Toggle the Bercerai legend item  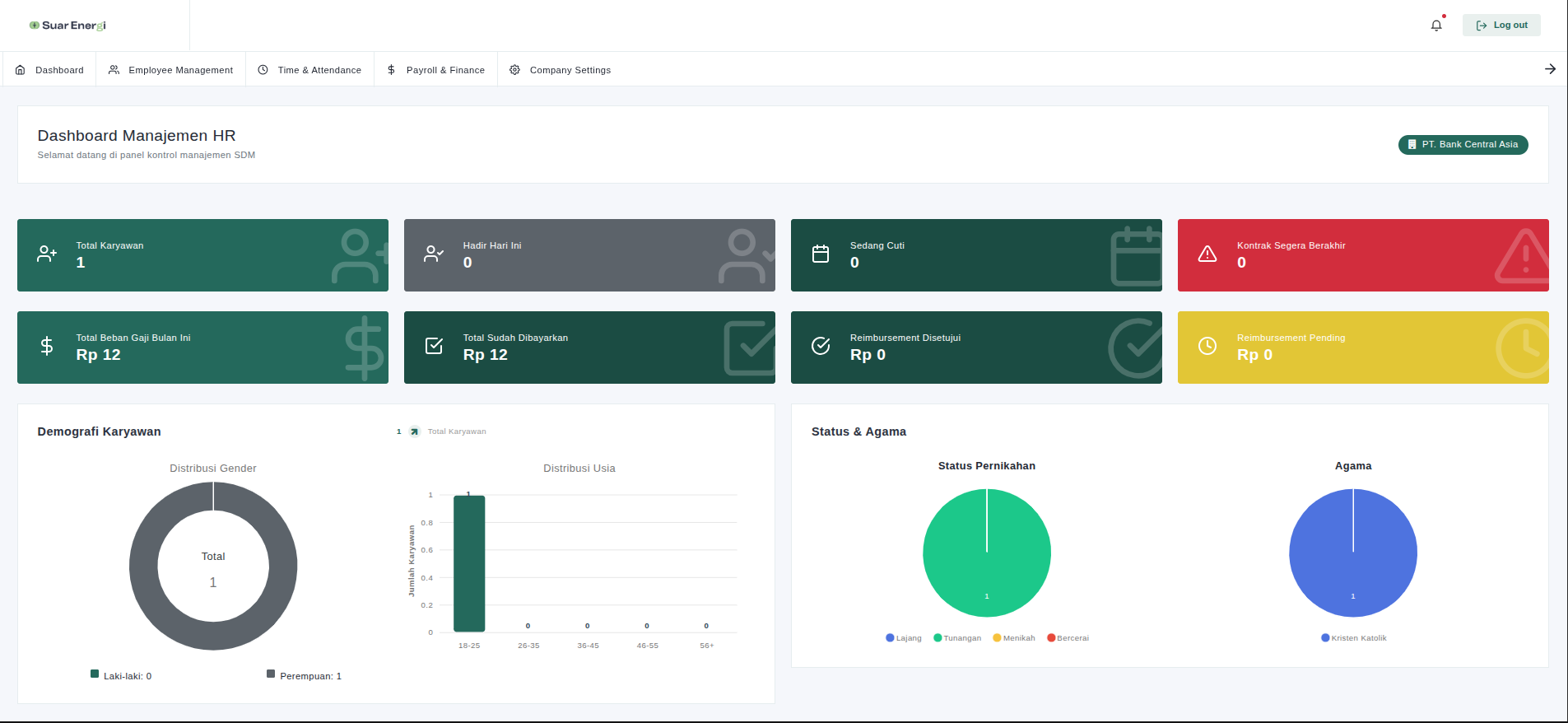point(1068,638)
